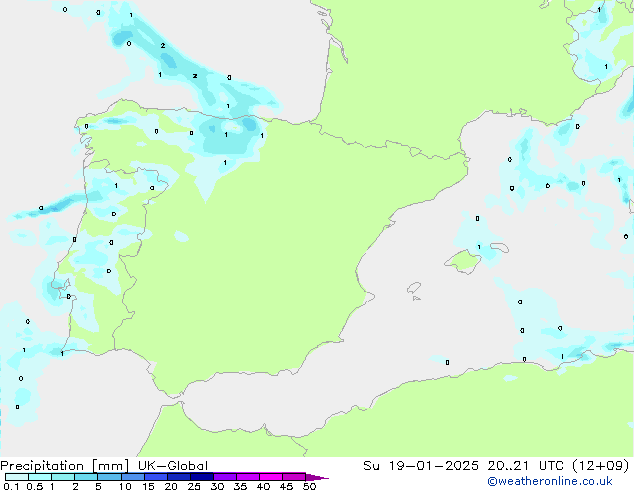Click the 45–50 mm legend swatch
Image resolution: width=634 pixels, height=490 pixels.
(294, 477)
